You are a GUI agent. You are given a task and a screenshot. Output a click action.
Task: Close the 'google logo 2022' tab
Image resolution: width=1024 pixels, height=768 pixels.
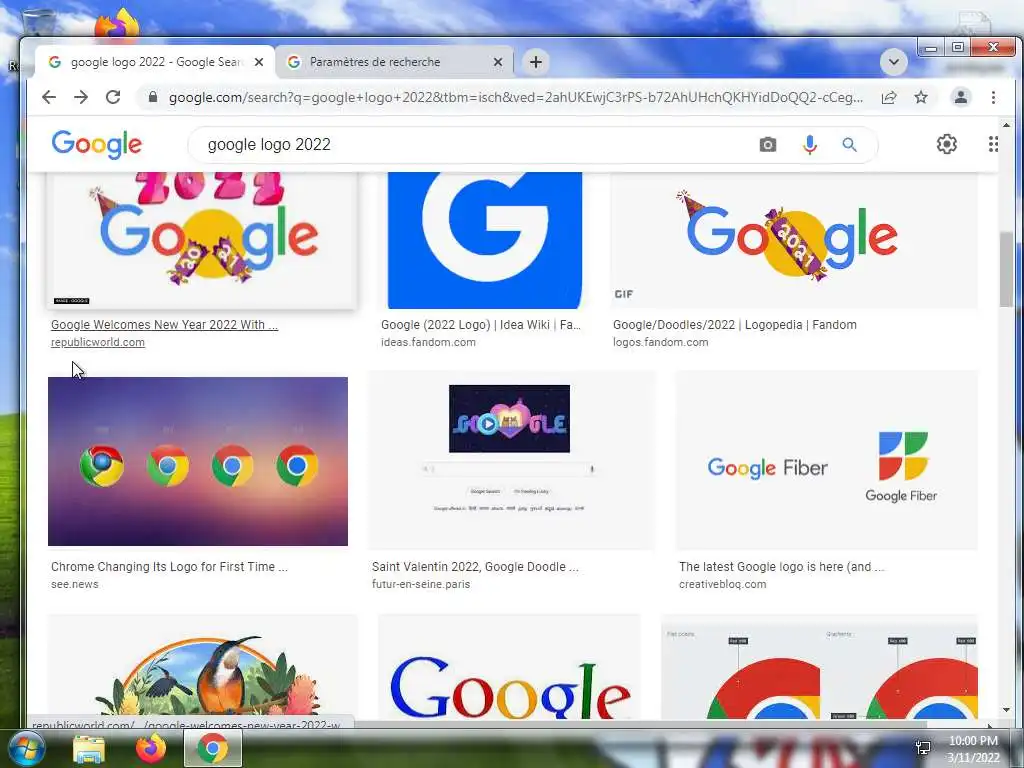coord(259,62)
